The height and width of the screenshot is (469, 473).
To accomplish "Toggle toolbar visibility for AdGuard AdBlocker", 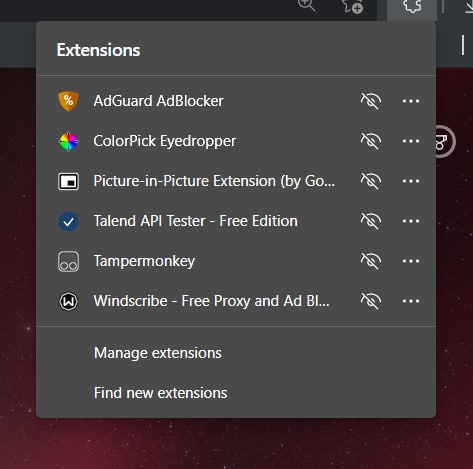I will [371, 101].
